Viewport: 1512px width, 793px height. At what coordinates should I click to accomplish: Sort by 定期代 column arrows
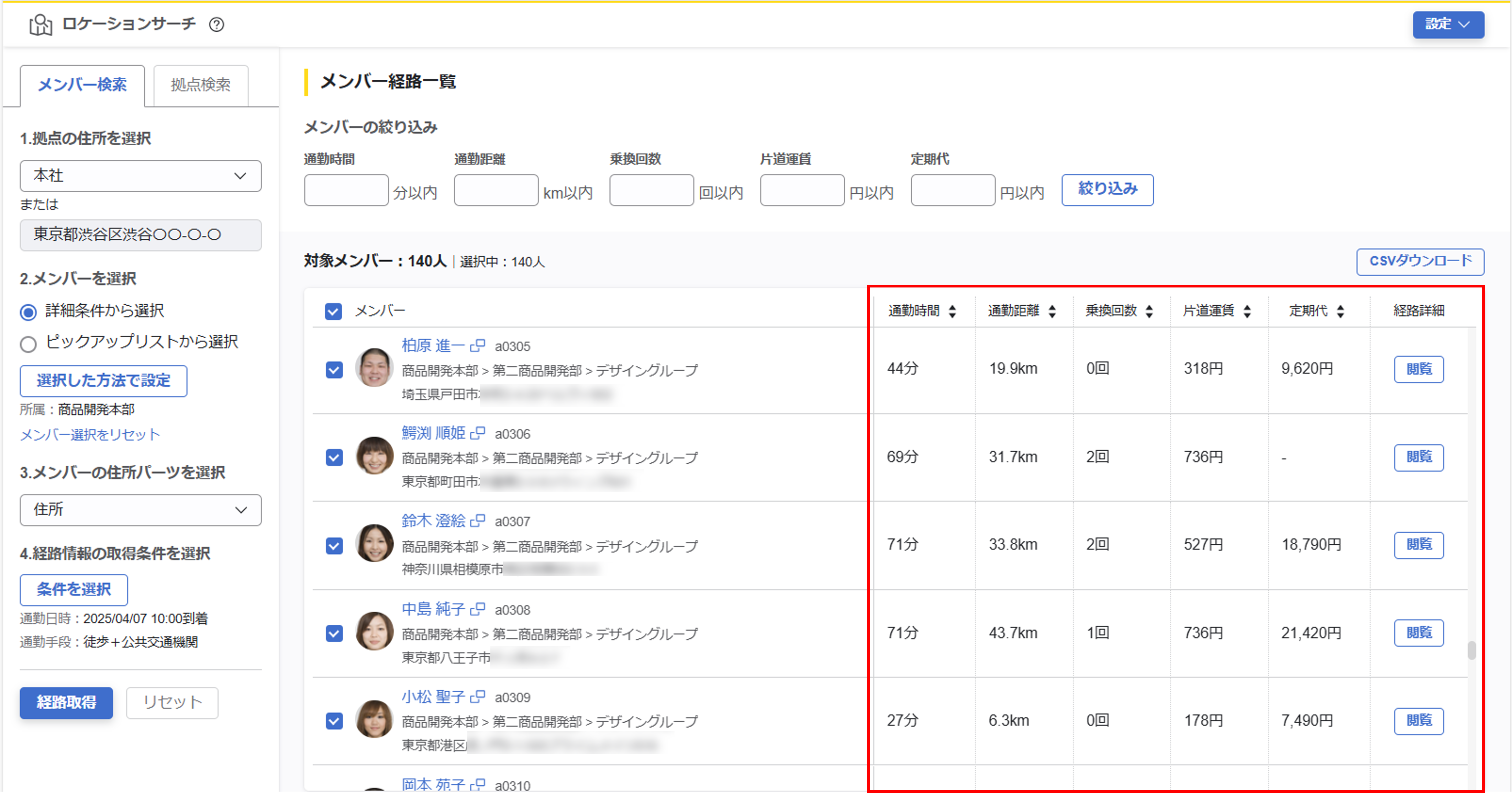tap(1341, 311)
